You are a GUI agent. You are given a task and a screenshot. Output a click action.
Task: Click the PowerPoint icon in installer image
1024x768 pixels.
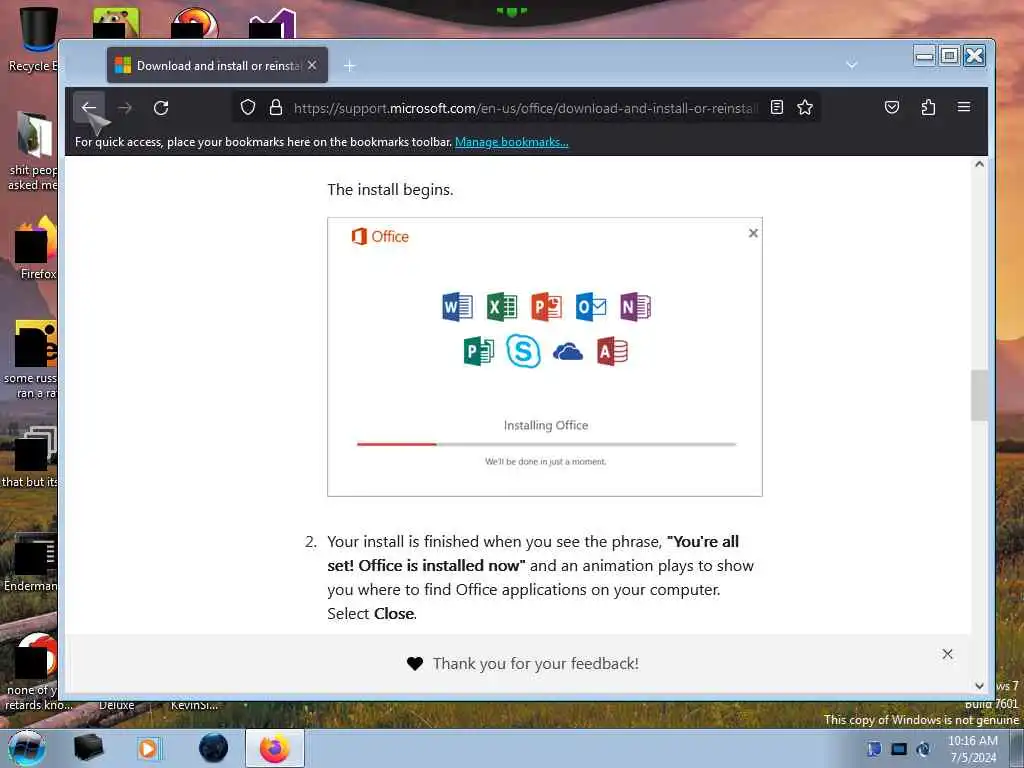tap(546, 307)
